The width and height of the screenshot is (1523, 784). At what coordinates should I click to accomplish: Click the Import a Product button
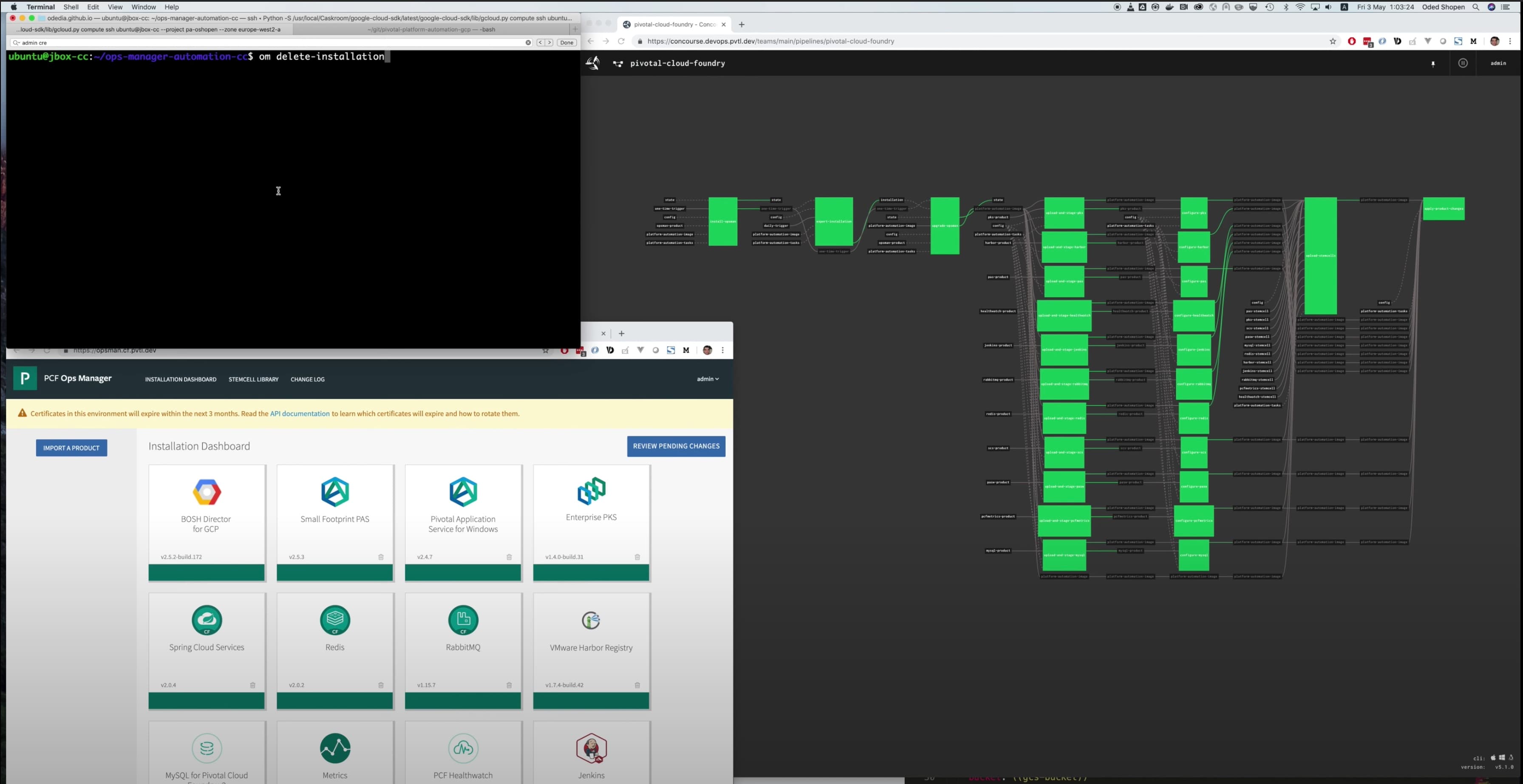tap(71, 448)
